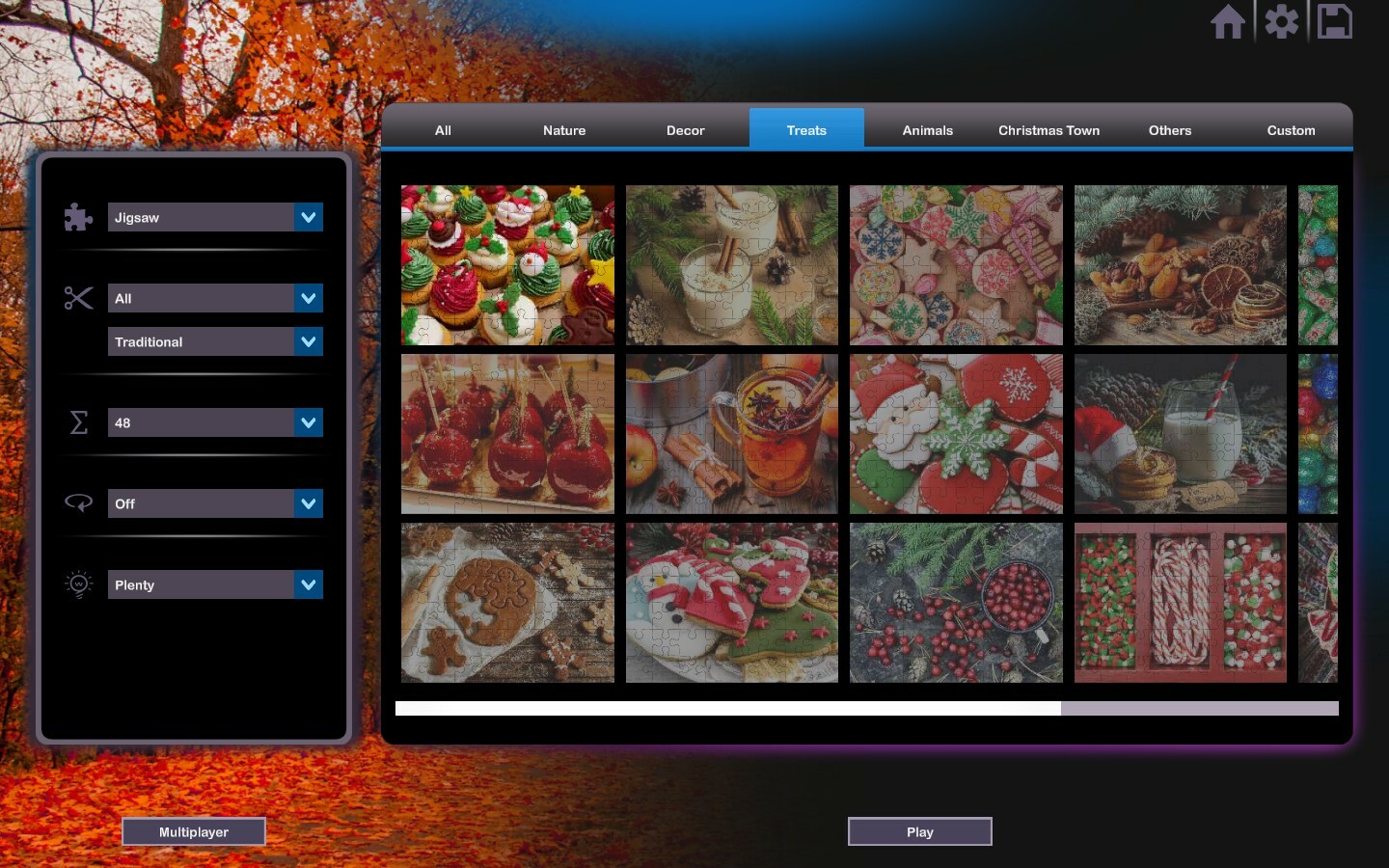Switch to the Animals tab
1389x868 pixels.
point(927,130)
